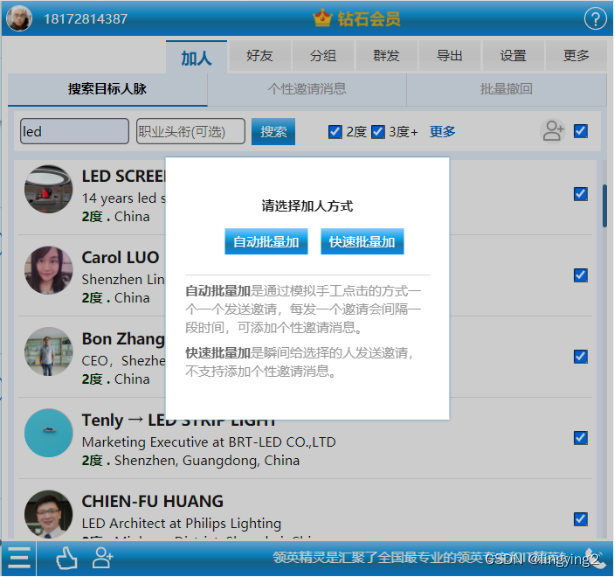Switch to the 加人 tab
The height and width of the screenshot is (577, 615).
pyautogui.click(x=197, y=57)
